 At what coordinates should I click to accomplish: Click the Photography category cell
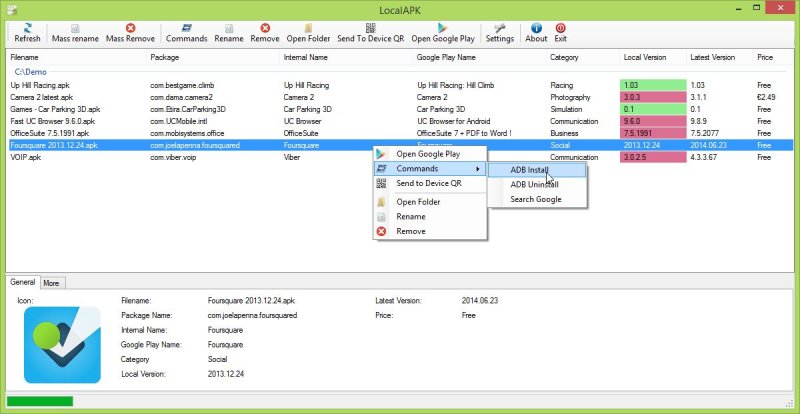click(x=570, y=97)
